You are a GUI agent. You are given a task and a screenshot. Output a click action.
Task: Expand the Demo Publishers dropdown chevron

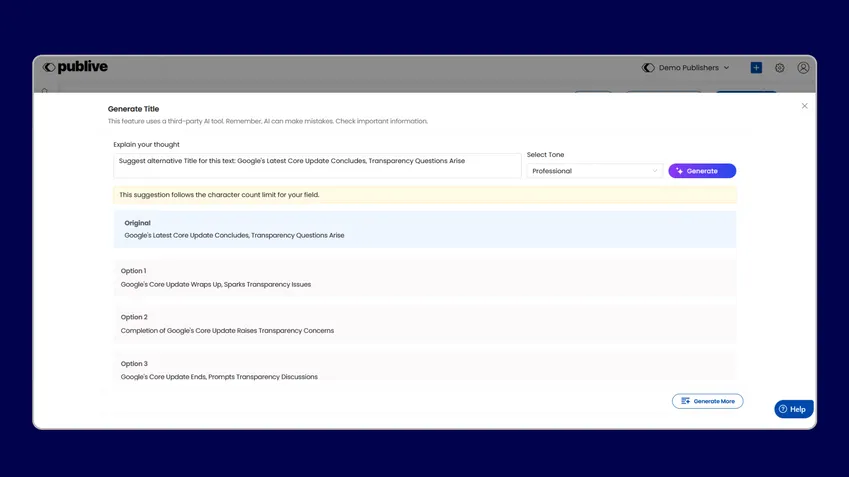tap(726, 68)
